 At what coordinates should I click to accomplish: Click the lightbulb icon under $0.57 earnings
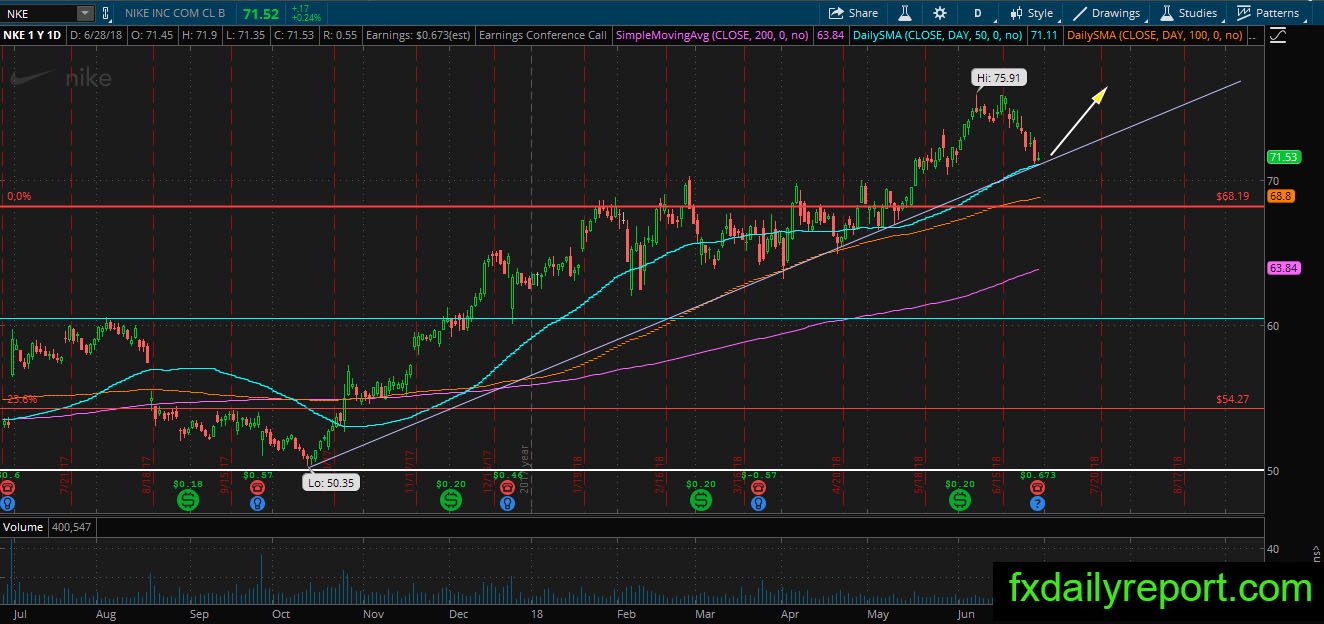[258, 504]
